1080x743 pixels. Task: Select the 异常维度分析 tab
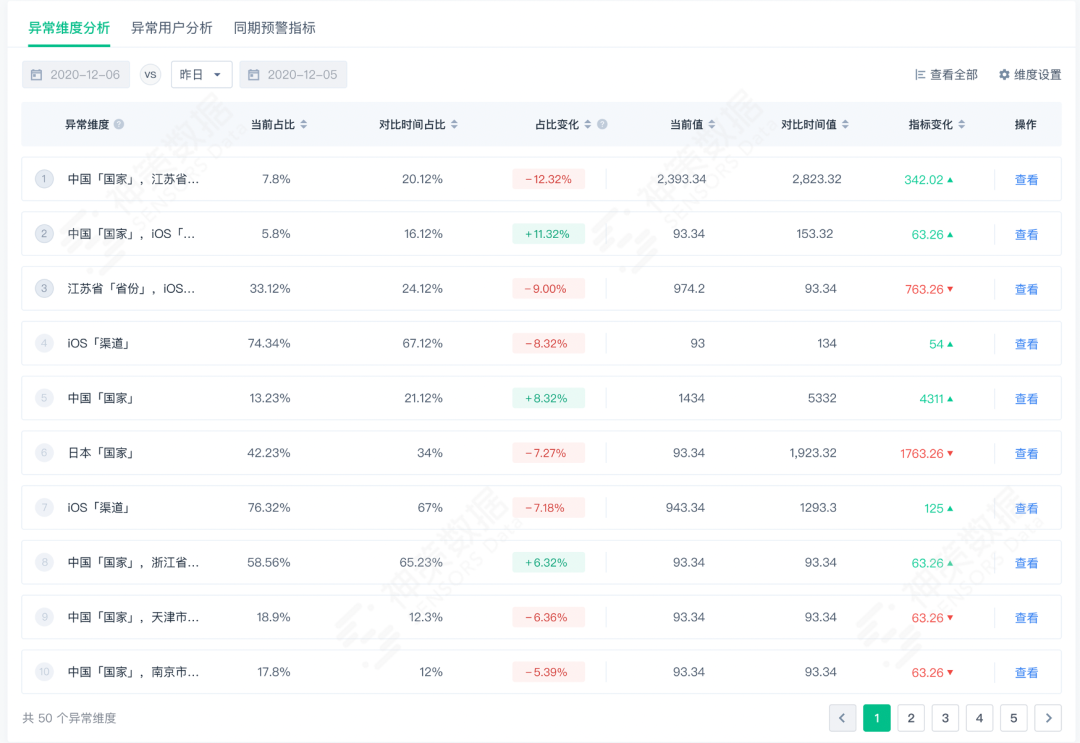[x=69, y=28]
